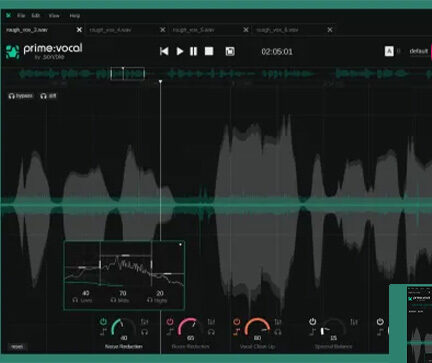Solo Noise Reduction with its headphone icon

point(144,332)
